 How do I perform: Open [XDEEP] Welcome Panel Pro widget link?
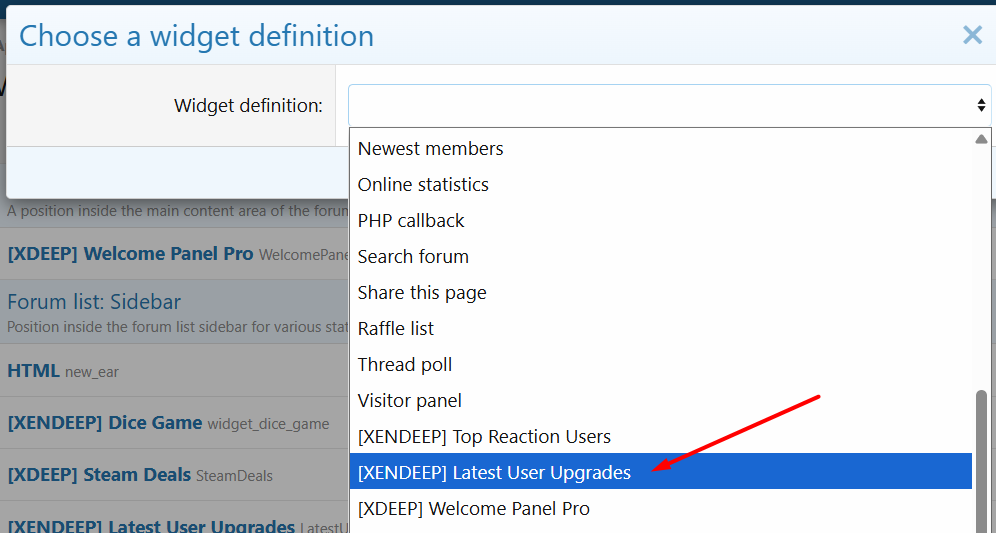click(x=130, y=254)
